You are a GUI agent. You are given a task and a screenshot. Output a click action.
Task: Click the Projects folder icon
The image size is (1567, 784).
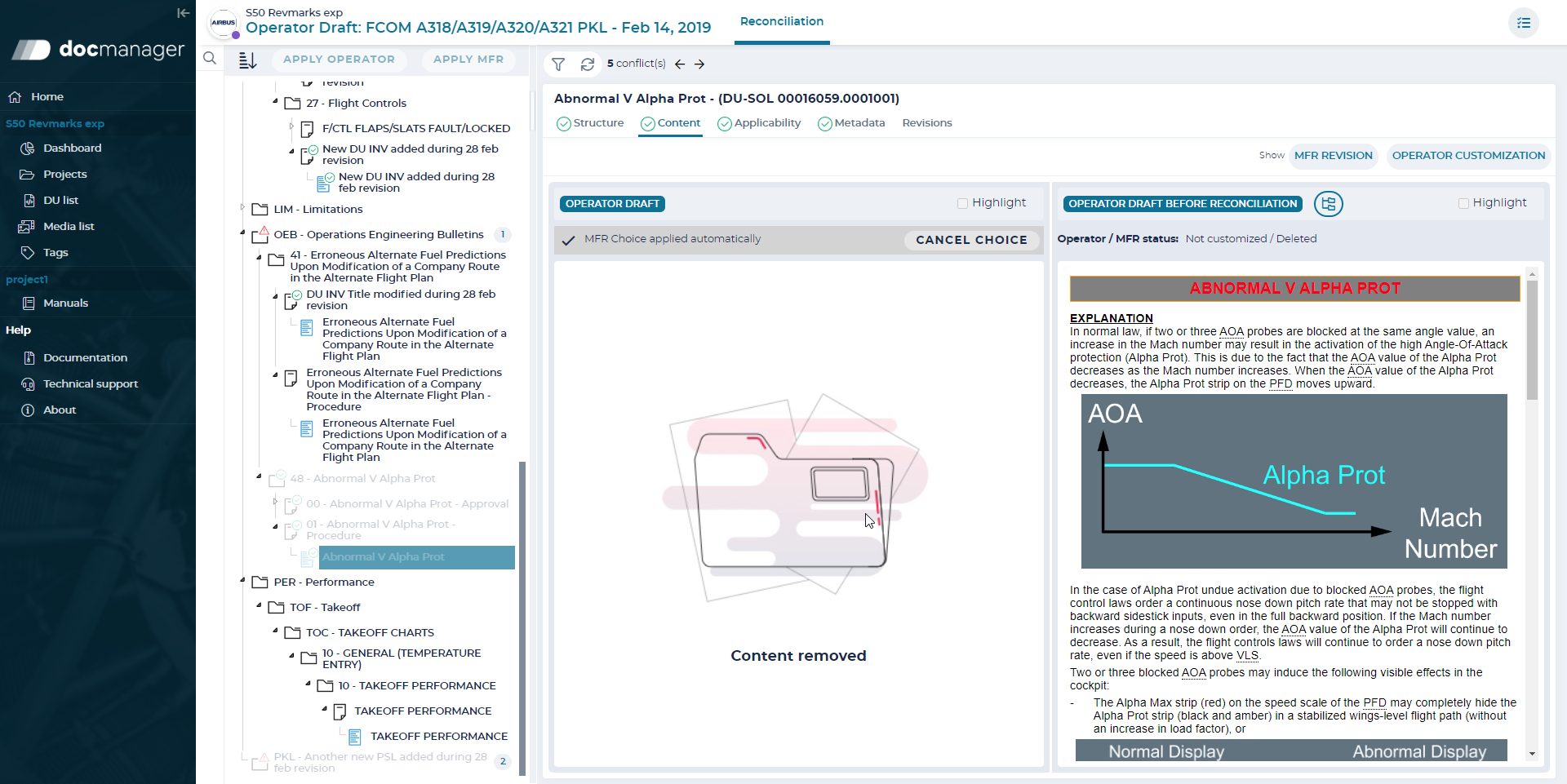[x=28, y=175]
